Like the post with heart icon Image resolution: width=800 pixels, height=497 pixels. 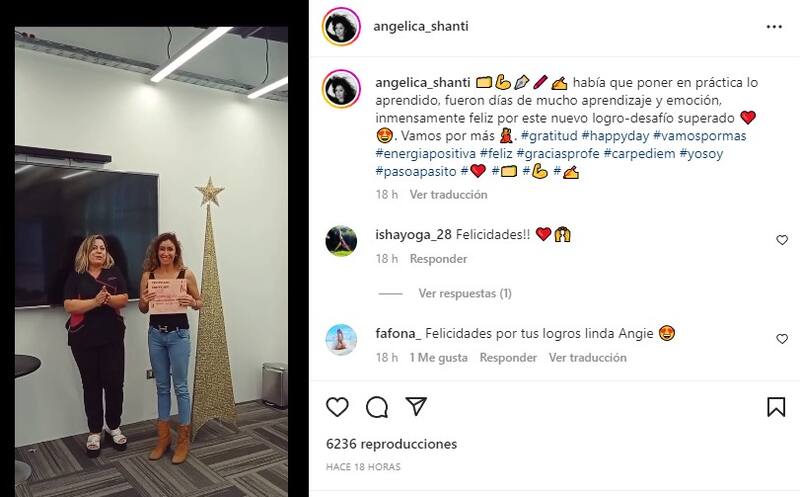pos(337,407)
